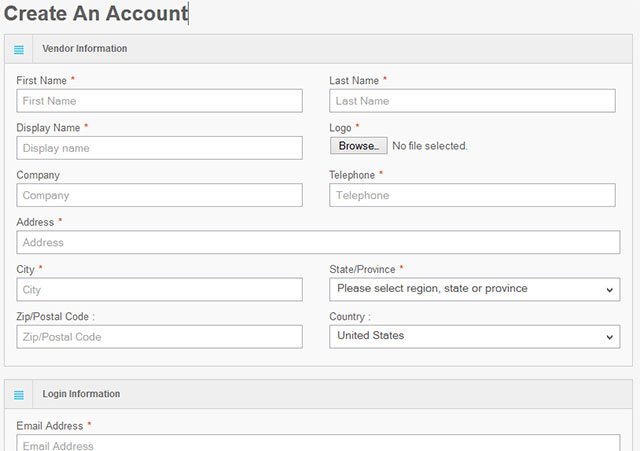Click inside the Telephone field

point(472,195)
